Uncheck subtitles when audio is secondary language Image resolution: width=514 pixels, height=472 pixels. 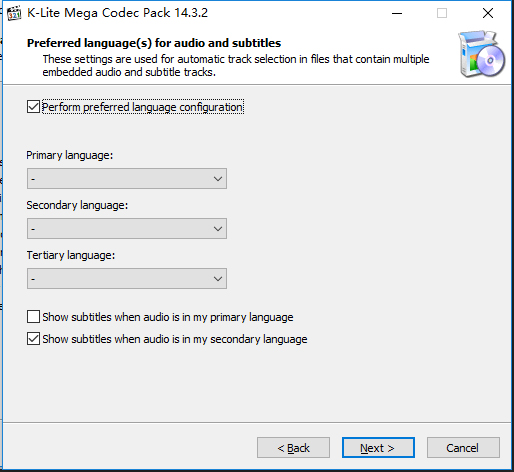tap(33, 339)
